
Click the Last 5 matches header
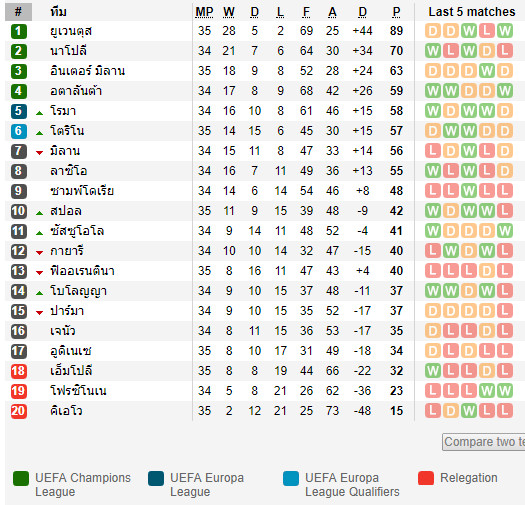pos(472,12)
